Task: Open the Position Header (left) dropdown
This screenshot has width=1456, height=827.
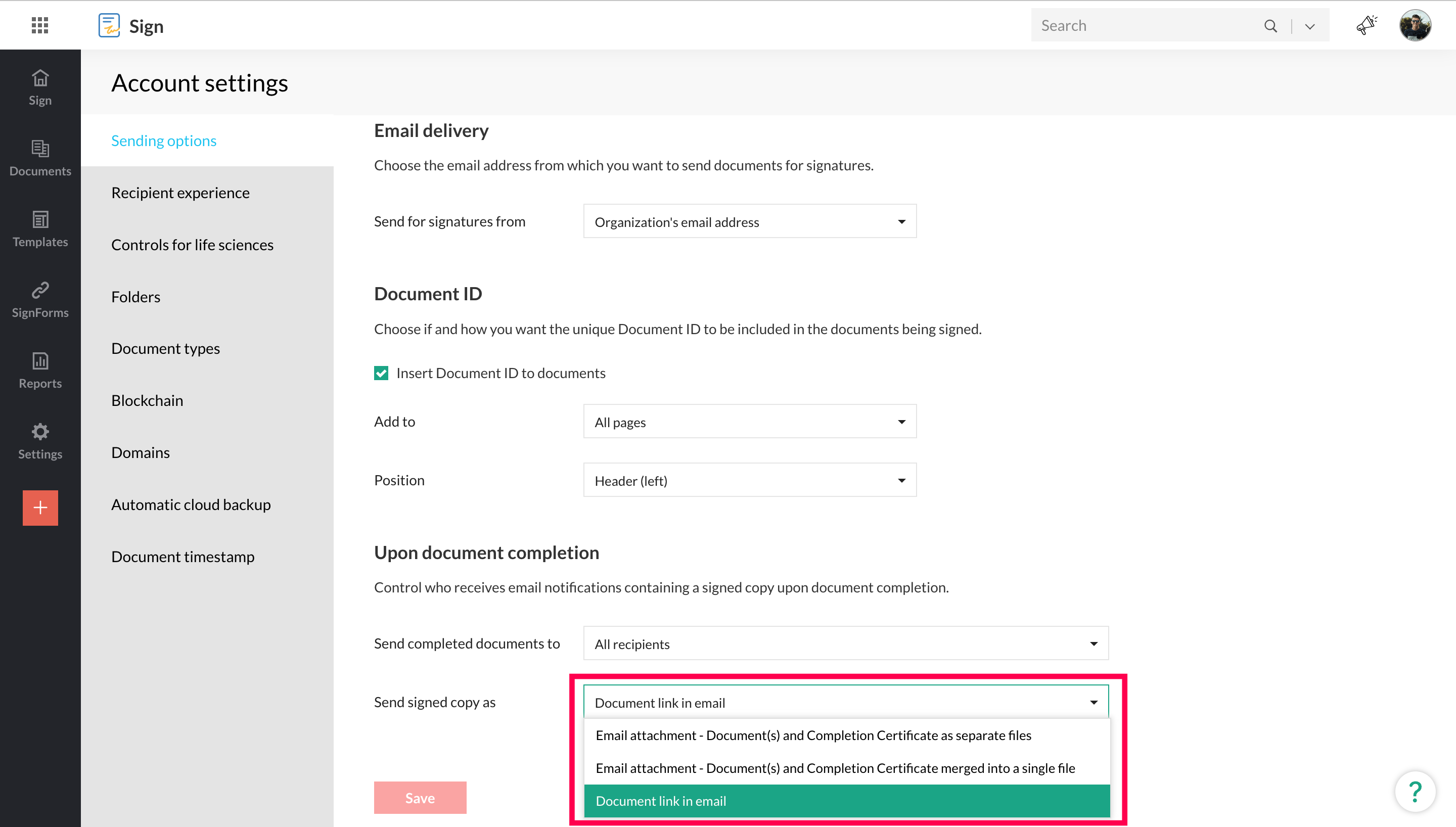Action: pos(749,481)
